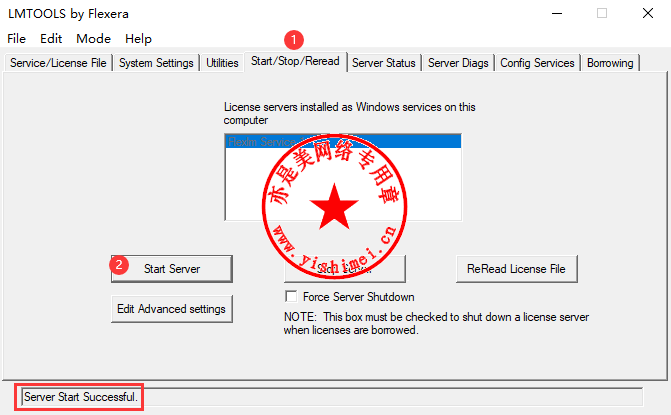Screen dimensions: 671x415
Task: Open the Utilities tab
Action: (x=222, y=63)
